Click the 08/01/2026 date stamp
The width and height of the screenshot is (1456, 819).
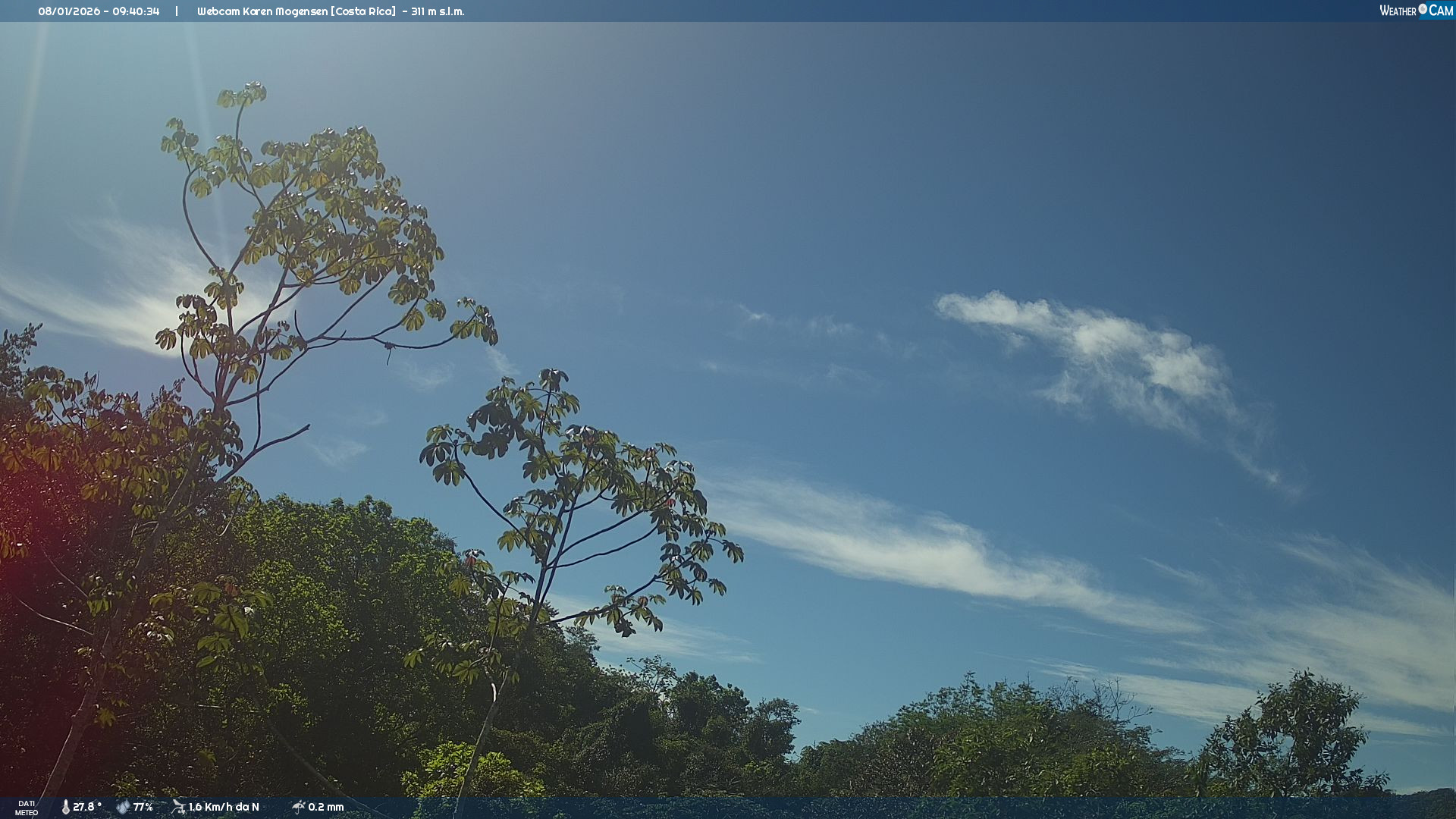point(69,11)
